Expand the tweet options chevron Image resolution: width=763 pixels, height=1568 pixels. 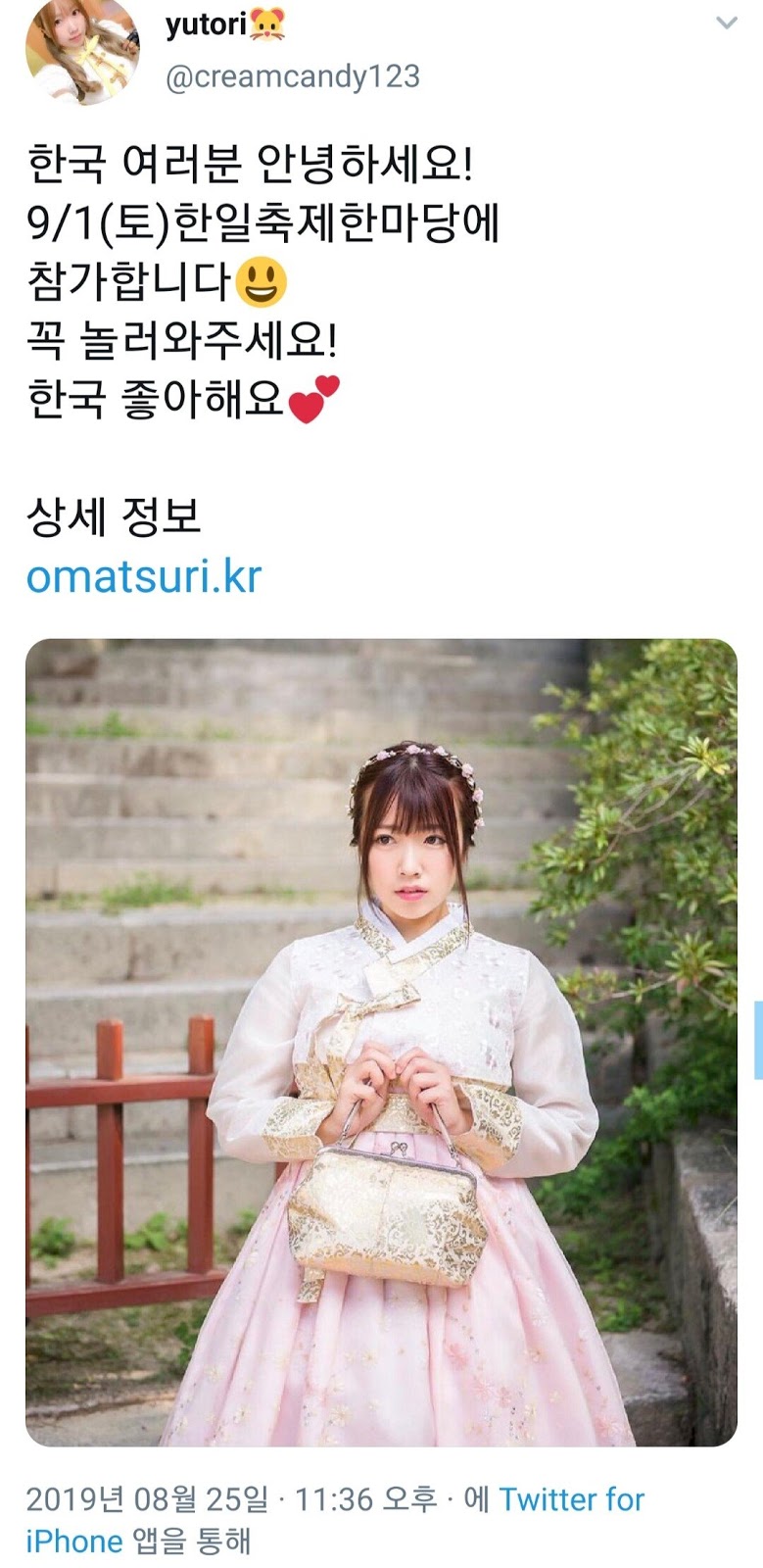click(726, 23)
